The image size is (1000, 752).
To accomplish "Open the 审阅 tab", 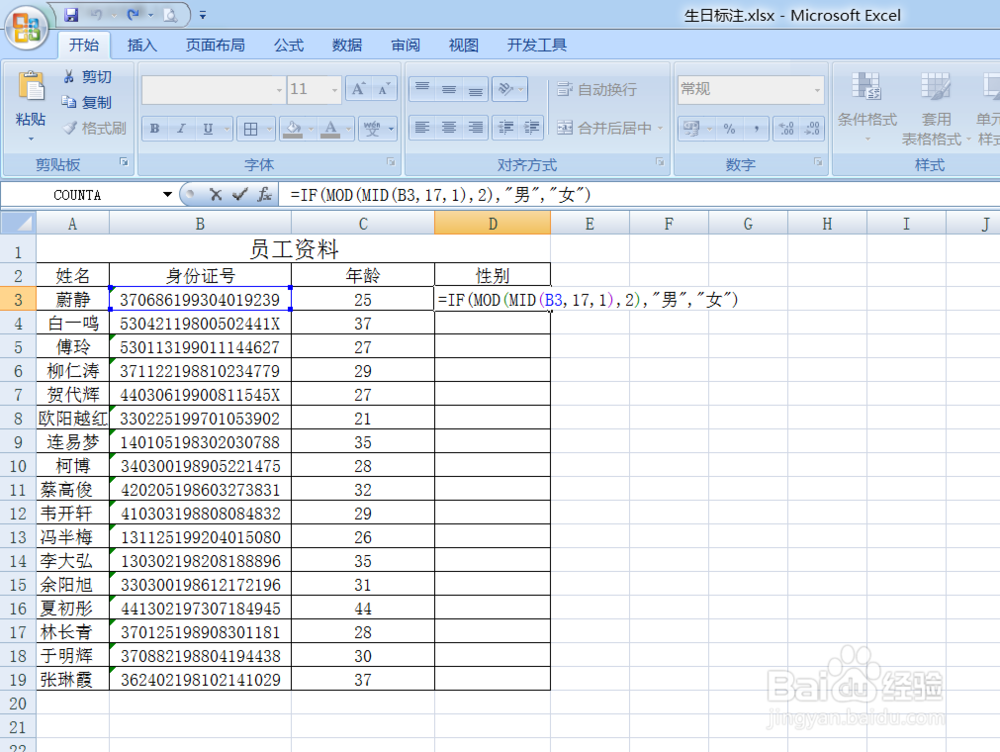I will [406, 45].
